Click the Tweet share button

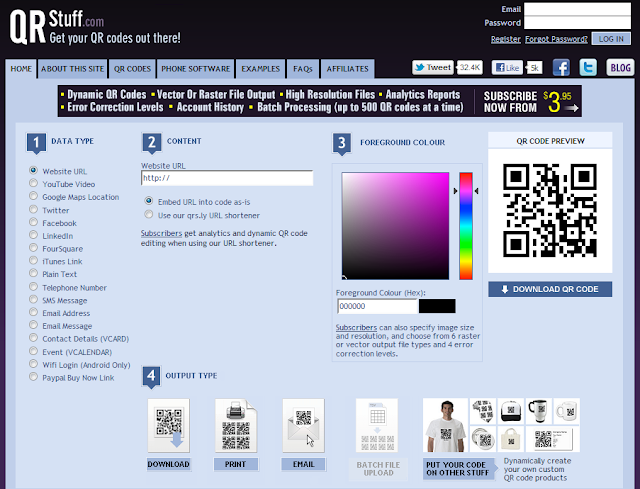[433, 67]
